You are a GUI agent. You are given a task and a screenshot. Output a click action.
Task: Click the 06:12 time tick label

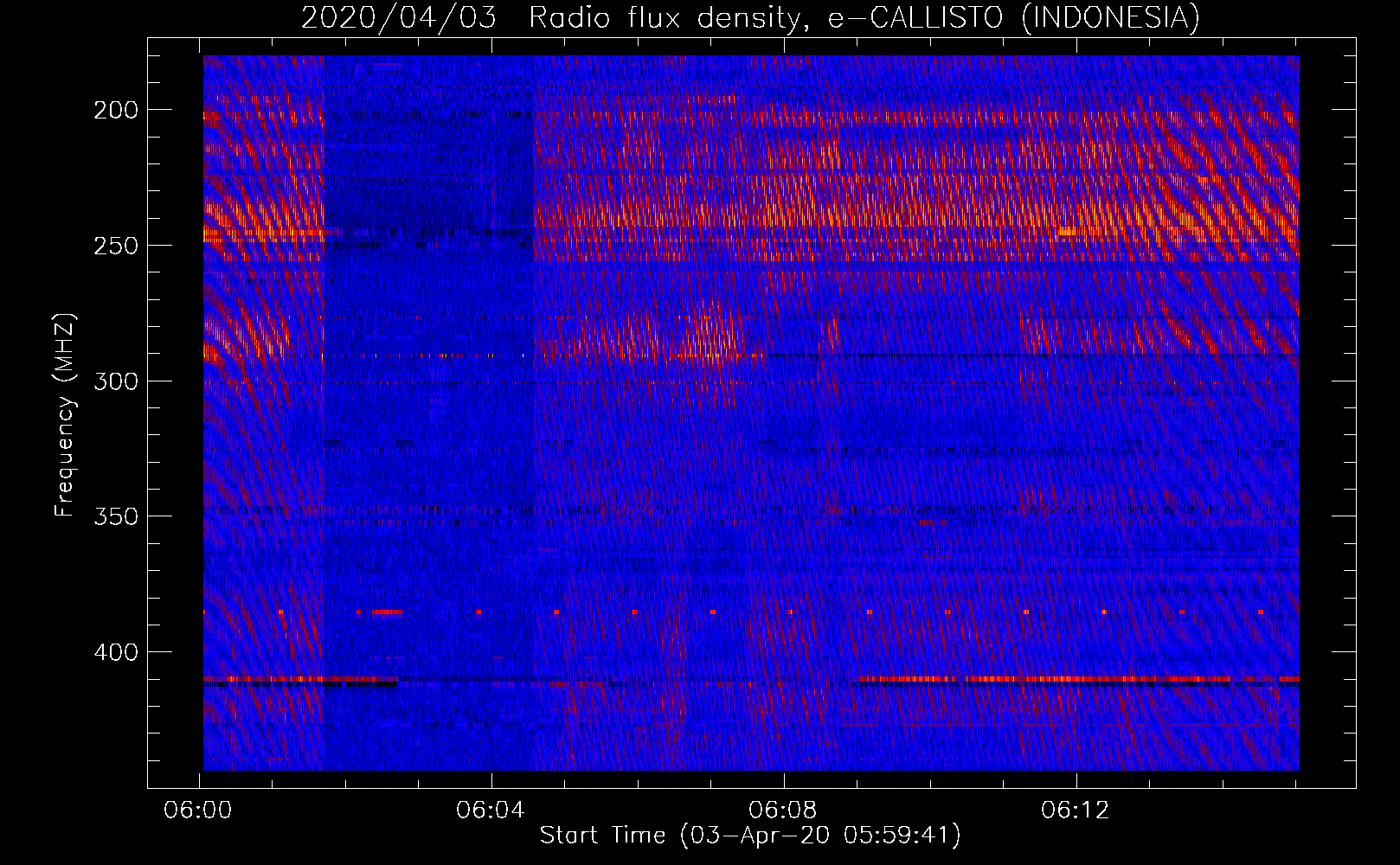(1076, 811)
